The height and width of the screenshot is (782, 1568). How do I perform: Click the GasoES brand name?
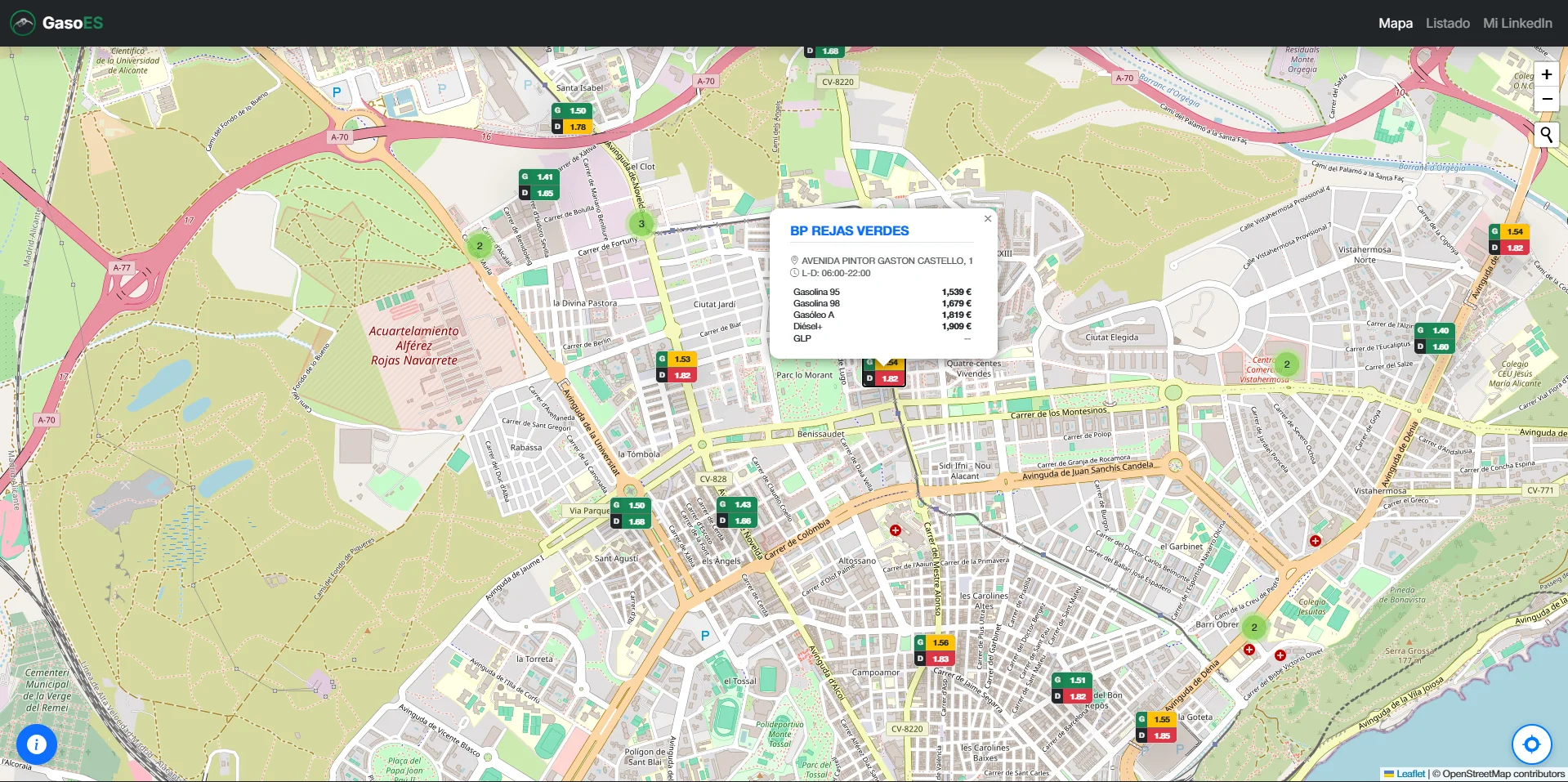(x=73, y=23)
